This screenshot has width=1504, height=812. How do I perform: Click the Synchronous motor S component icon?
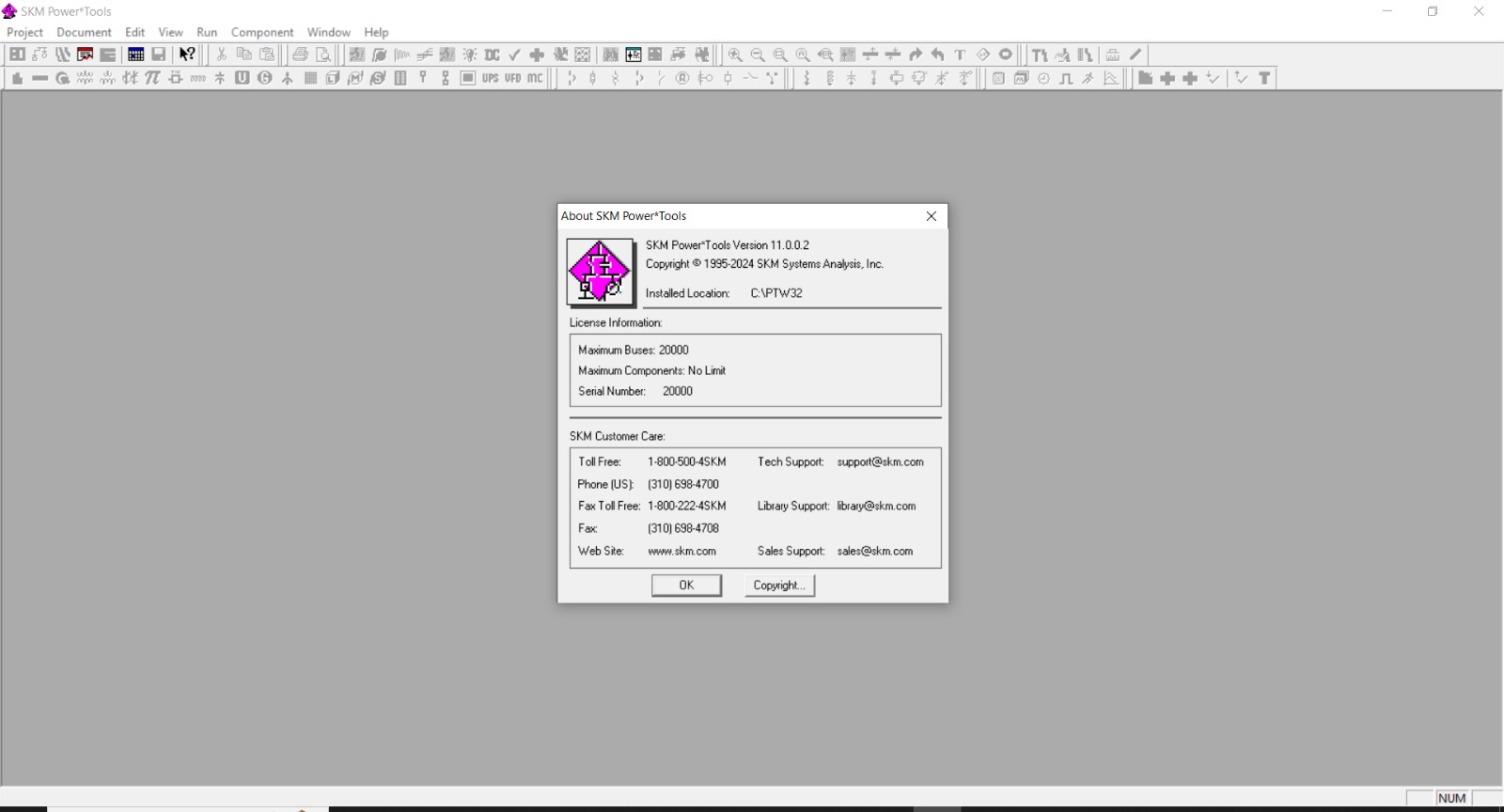point(378,78)
